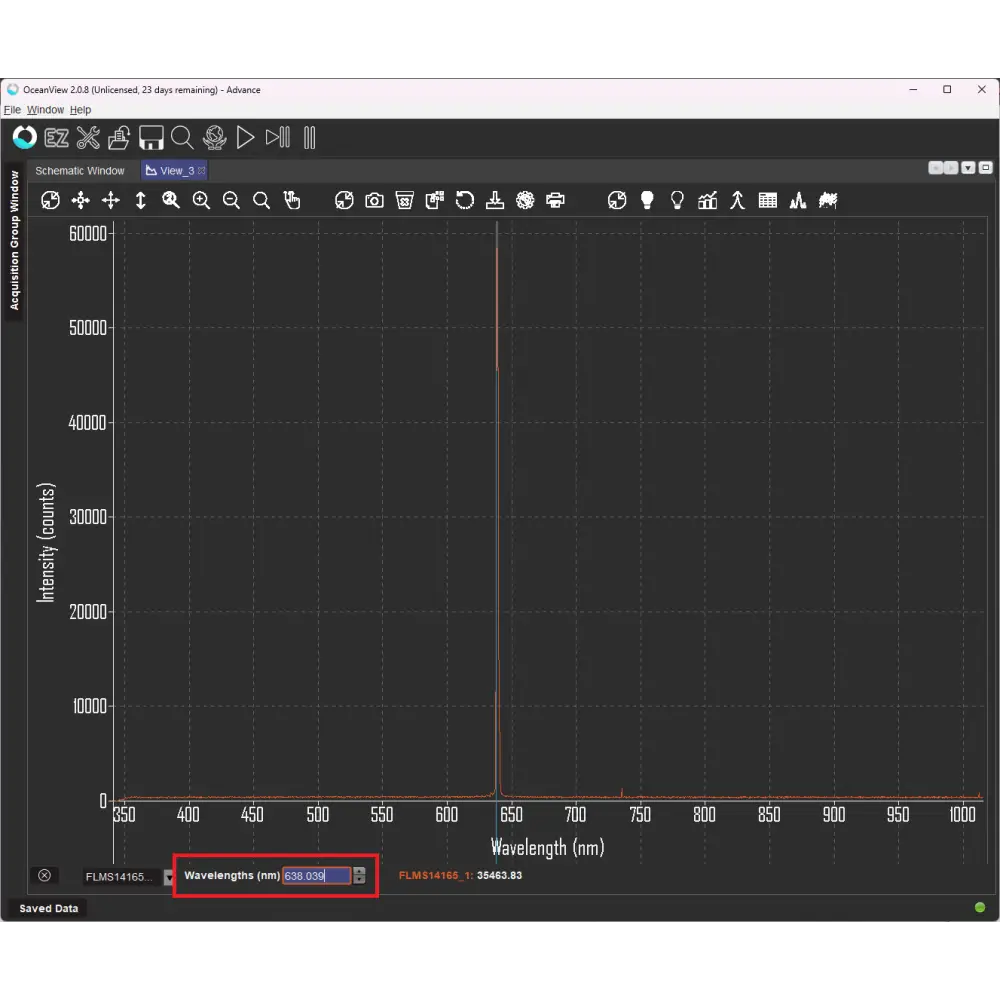Switch to the Schematic Window tab
The image size is (1000, 1000).
pos(80,171)
